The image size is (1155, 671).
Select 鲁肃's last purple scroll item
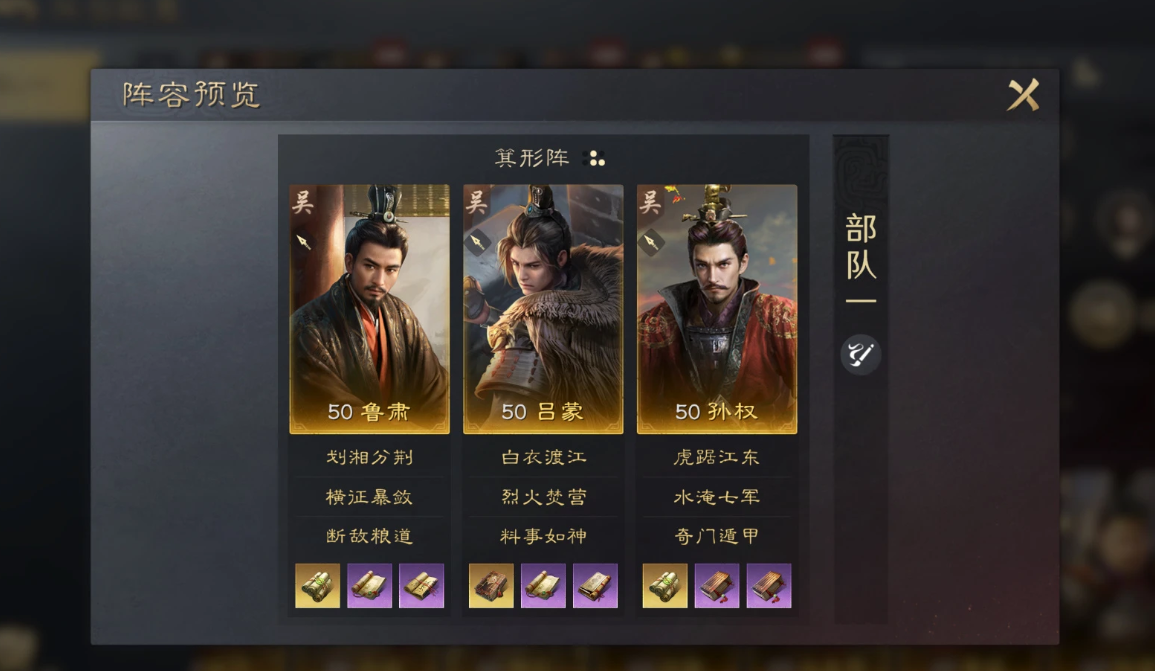421,586
